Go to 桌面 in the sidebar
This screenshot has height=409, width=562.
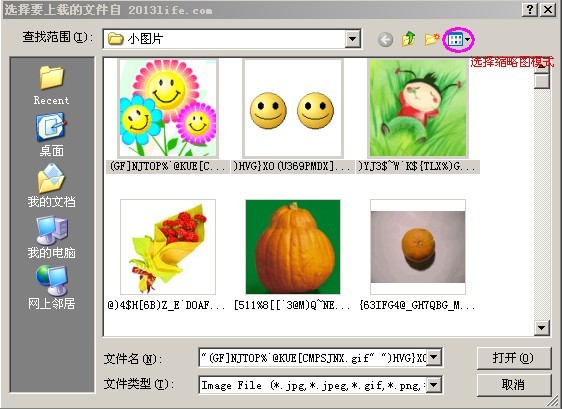pyautogui.click(x=52, y=135)
